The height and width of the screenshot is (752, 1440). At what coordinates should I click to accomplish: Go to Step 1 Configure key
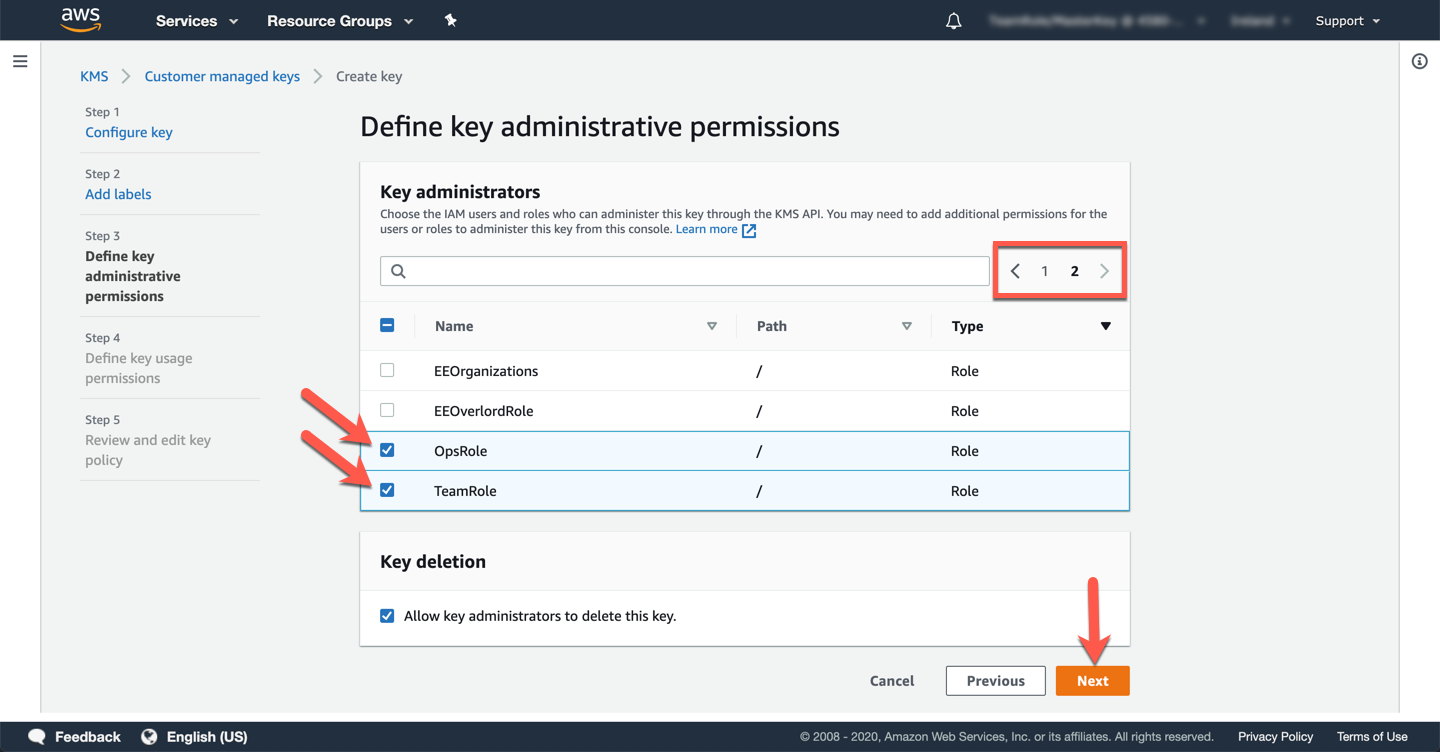pos(128,132)
